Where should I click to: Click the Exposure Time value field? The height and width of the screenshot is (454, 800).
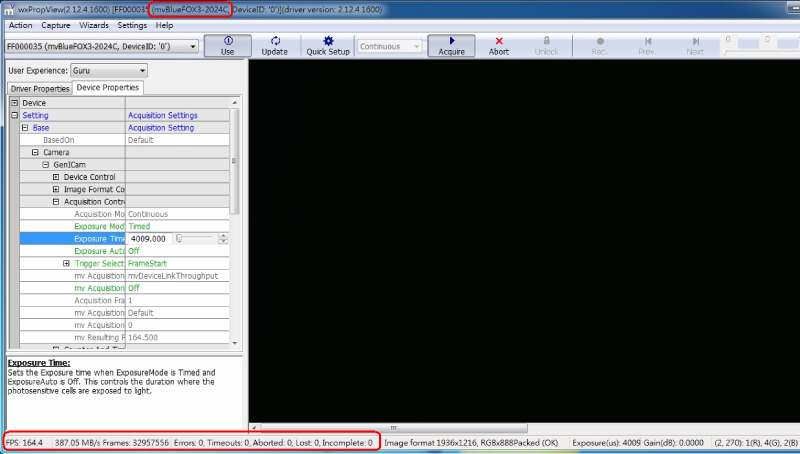coord(150,239)
